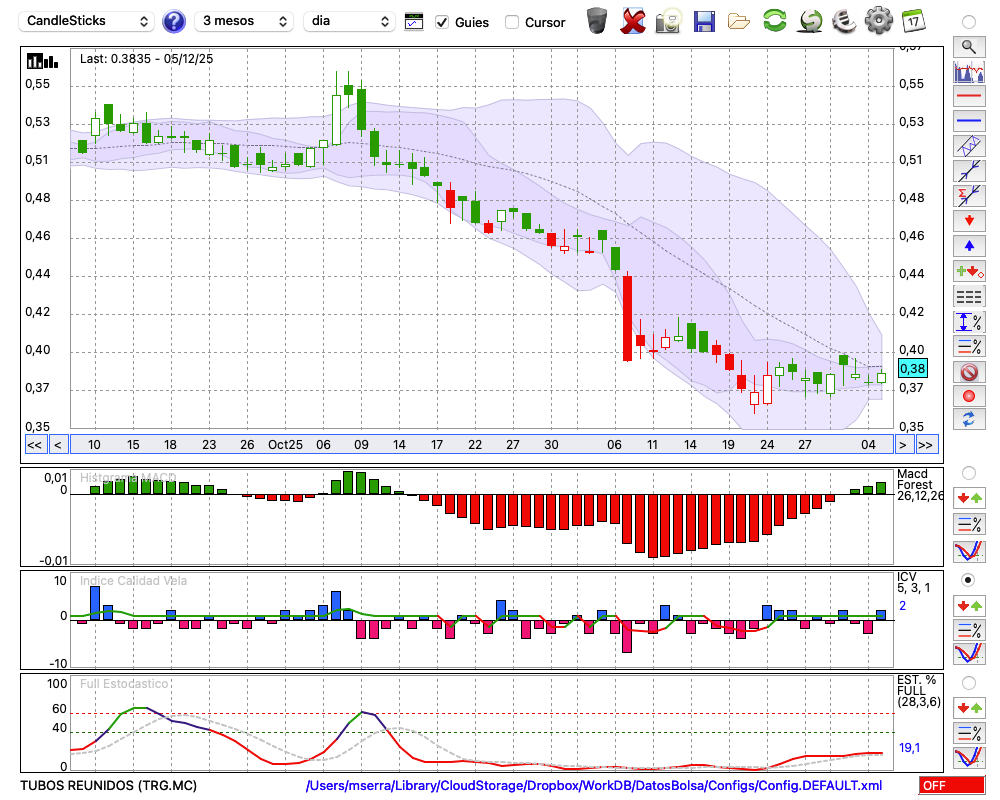
Task: Click the red OFF button
Action: coord(951,786)
